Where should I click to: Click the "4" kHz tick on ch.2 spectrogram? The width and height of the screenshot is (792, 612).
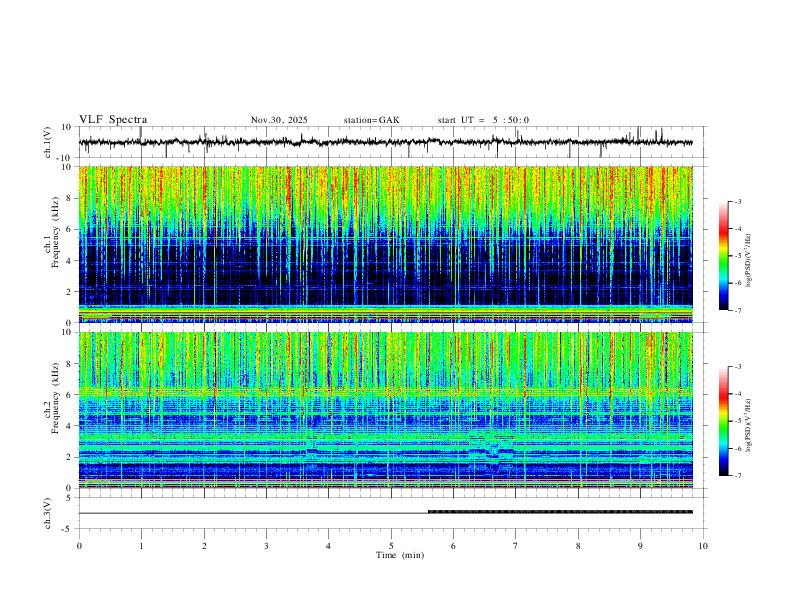click(70, 426)
